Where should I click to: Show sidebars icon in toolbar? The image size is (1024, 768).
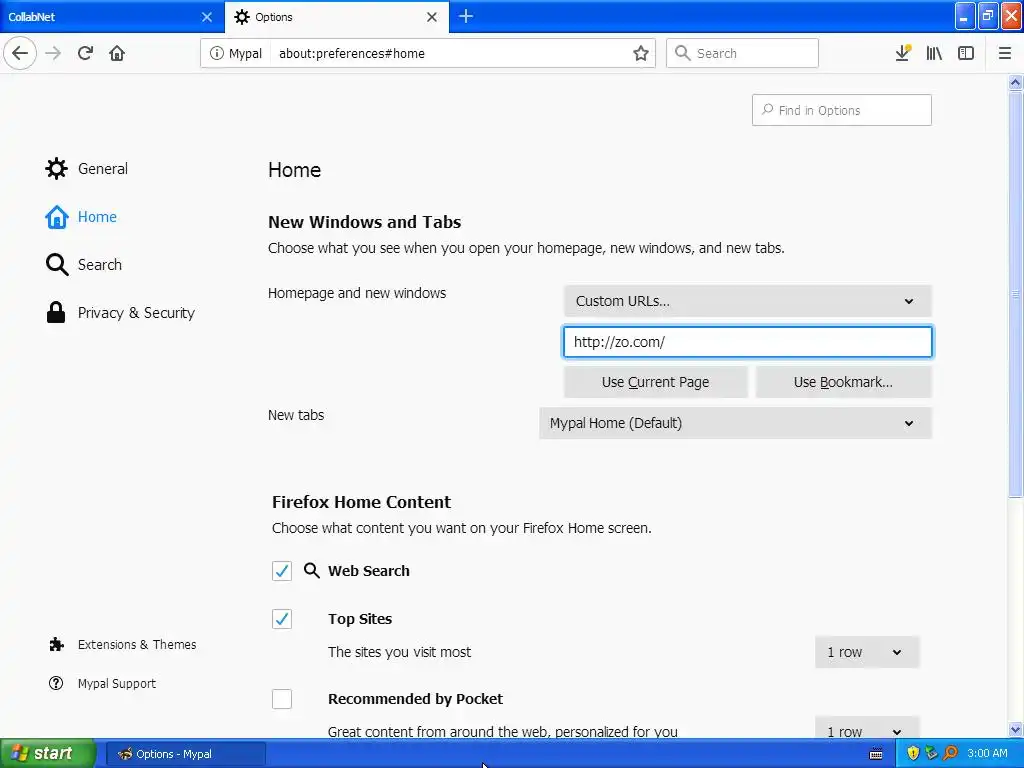pos(966,53)
